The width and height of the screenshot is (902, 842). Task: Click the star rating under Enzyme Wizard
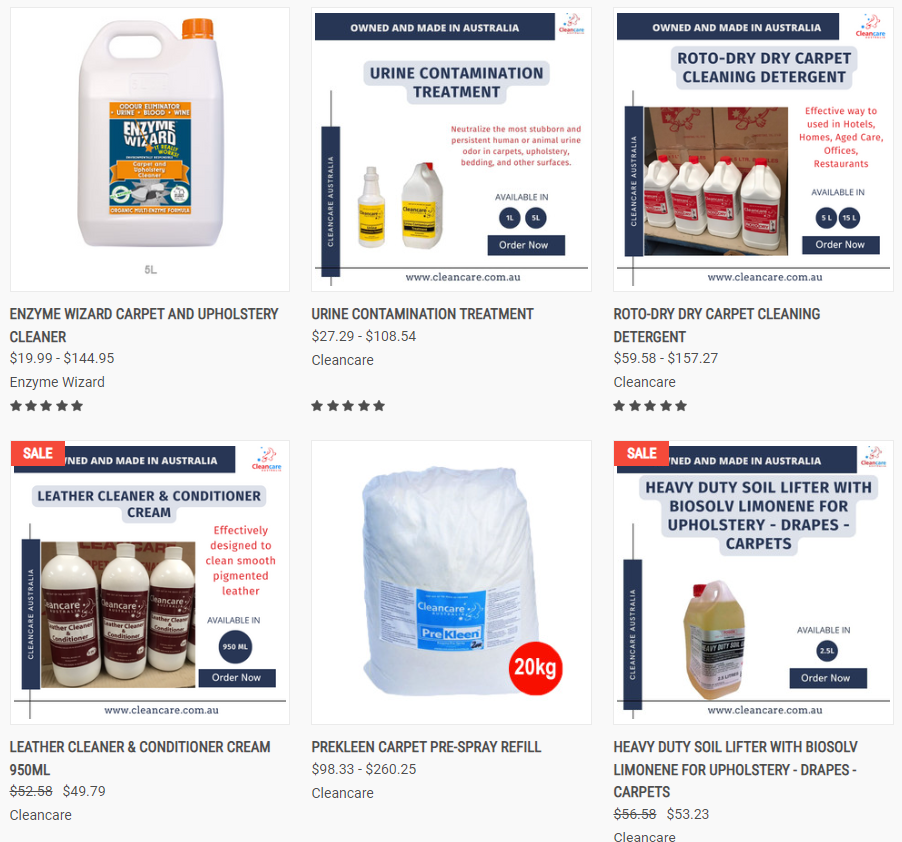[x=47, y=406]
